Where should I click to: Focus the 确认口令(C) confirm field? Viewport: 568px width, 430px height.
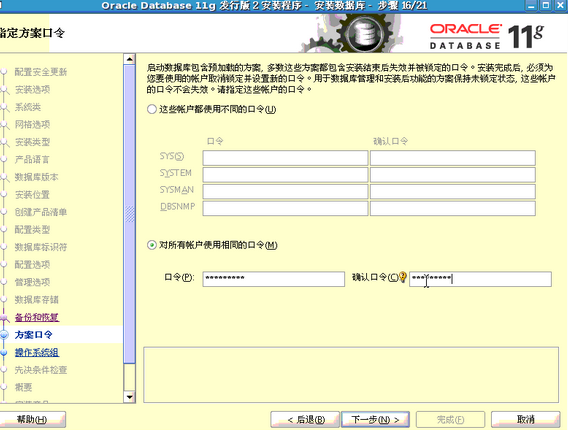(480, 279)
